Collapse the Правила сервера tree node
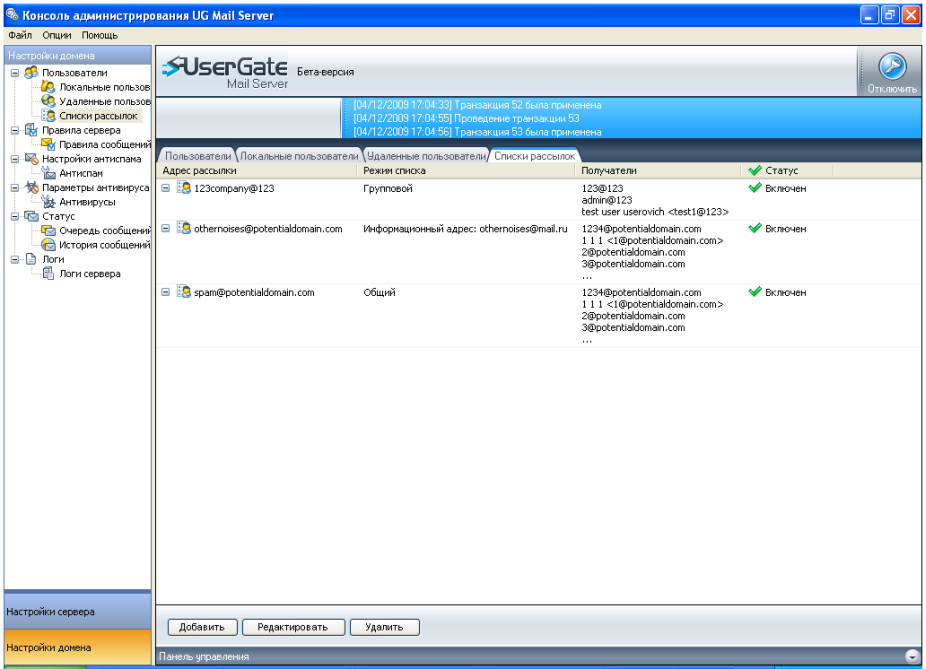Viewport: 926px width, 669px height. tap(15, 130)
